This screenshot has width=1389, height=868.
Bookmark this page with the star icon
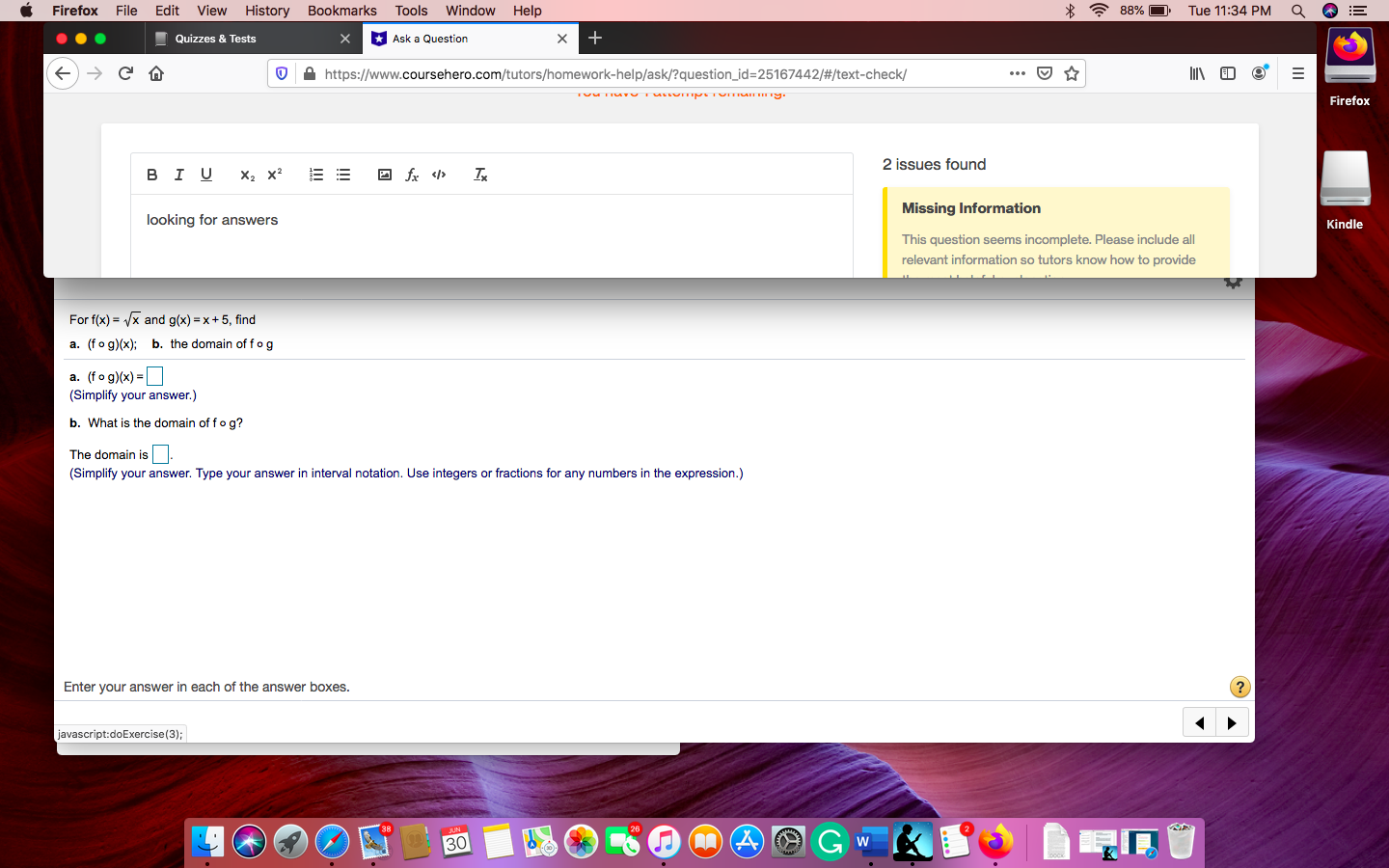pyautogui.click(x=1072, y=73)
